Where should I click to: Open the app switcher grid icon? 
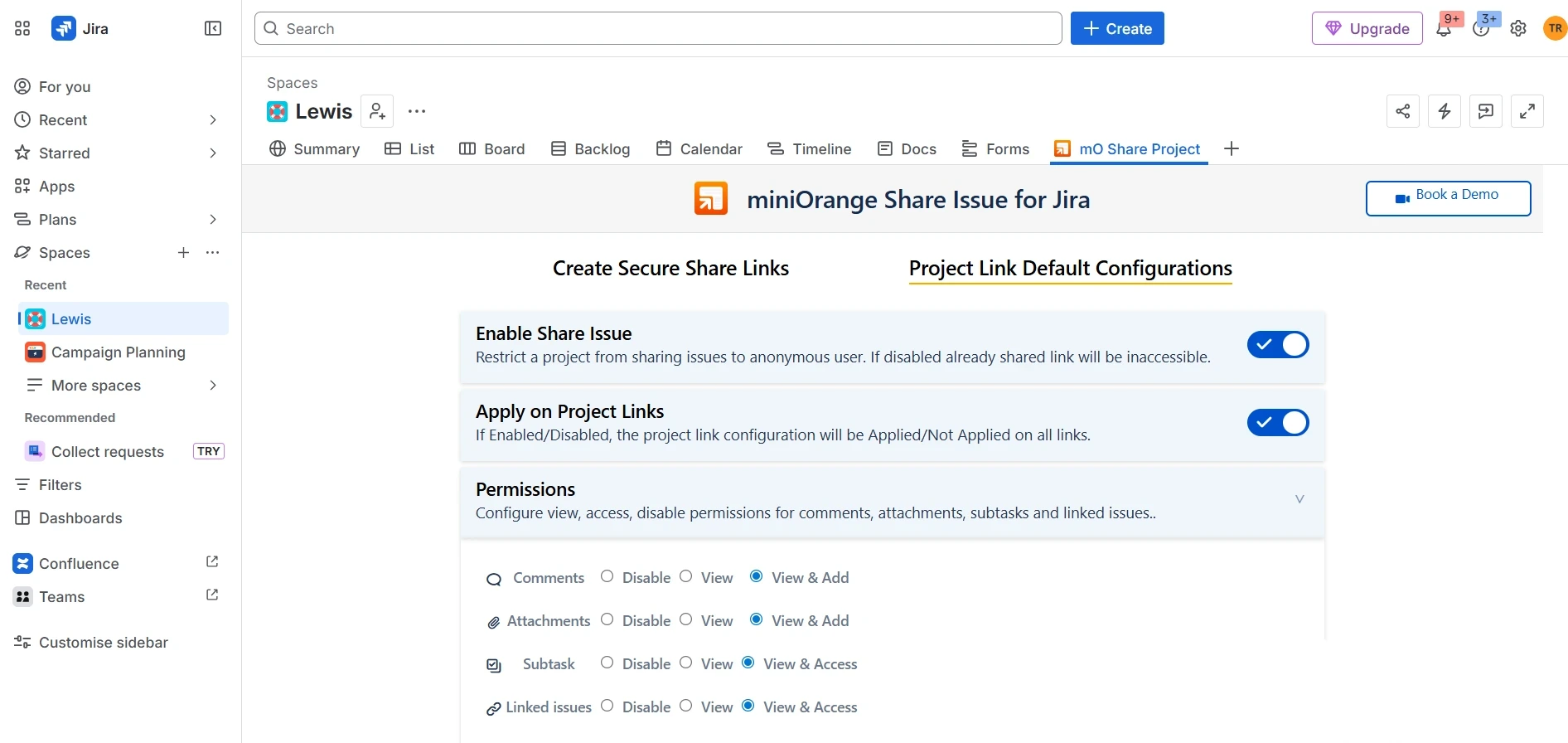(x=22, y=29)
